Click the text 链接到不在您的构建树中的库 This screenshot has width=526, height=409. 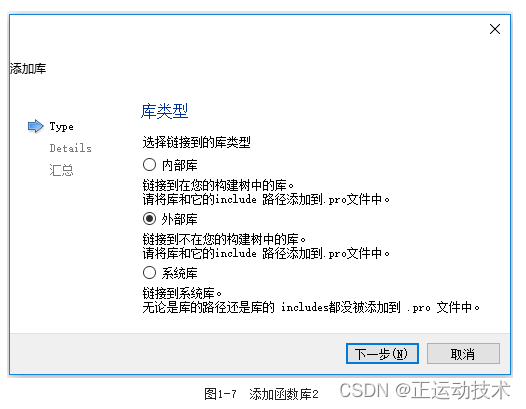pos(224,239)
